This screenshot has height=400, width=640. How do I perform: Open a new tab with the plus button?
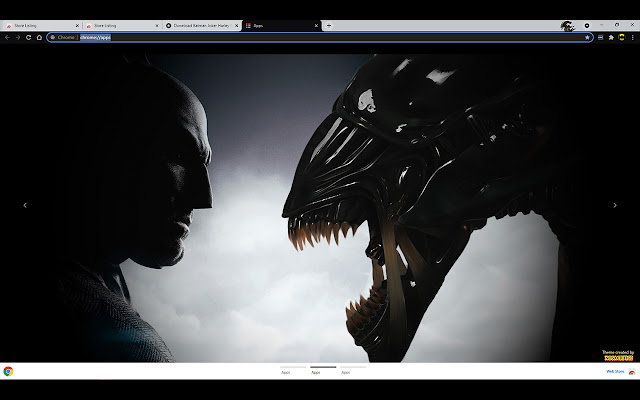[329, 26]
